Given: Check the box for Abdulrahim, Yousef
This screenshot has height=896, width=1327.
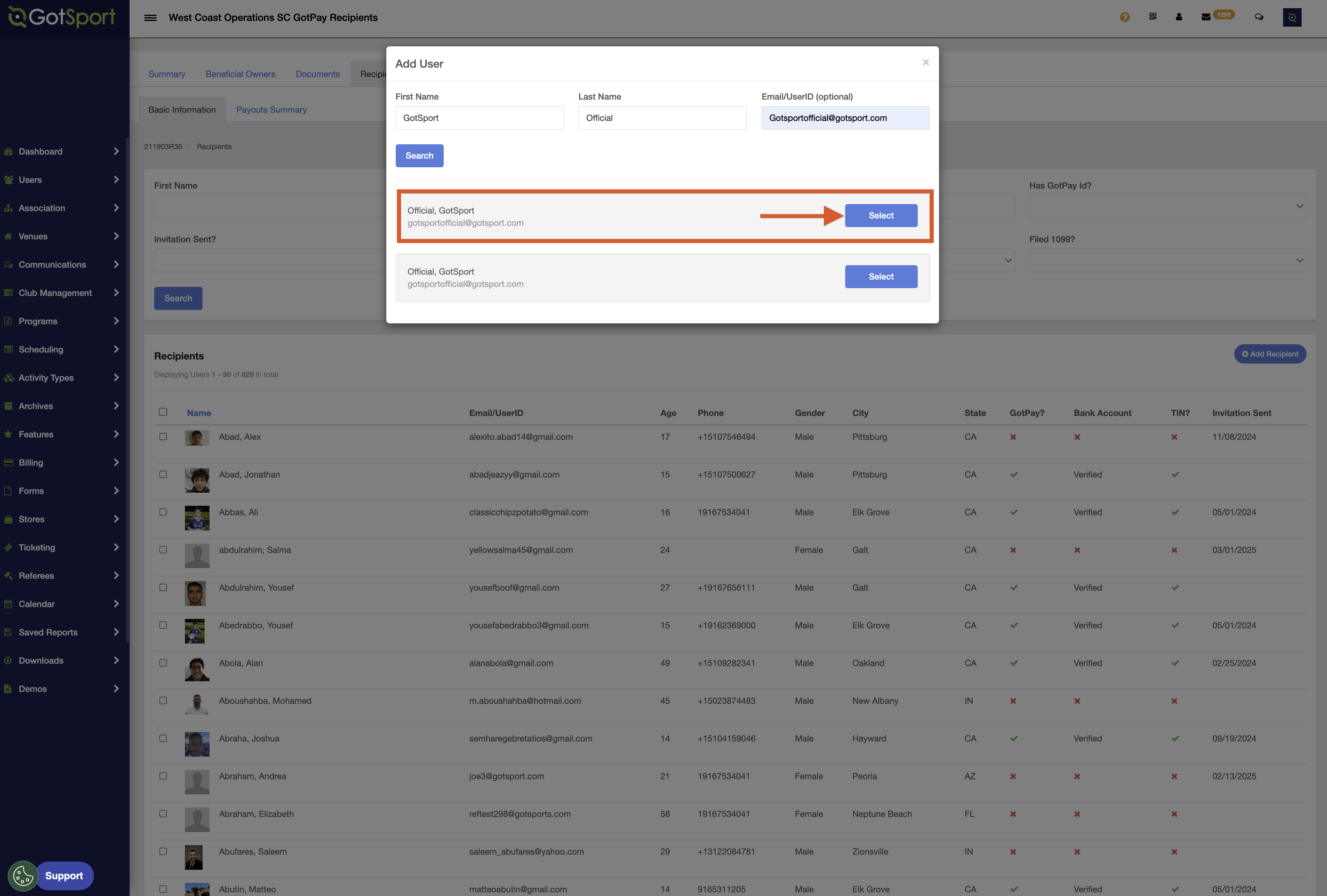Looking at the screenshot, I should (x=163, y=587).
